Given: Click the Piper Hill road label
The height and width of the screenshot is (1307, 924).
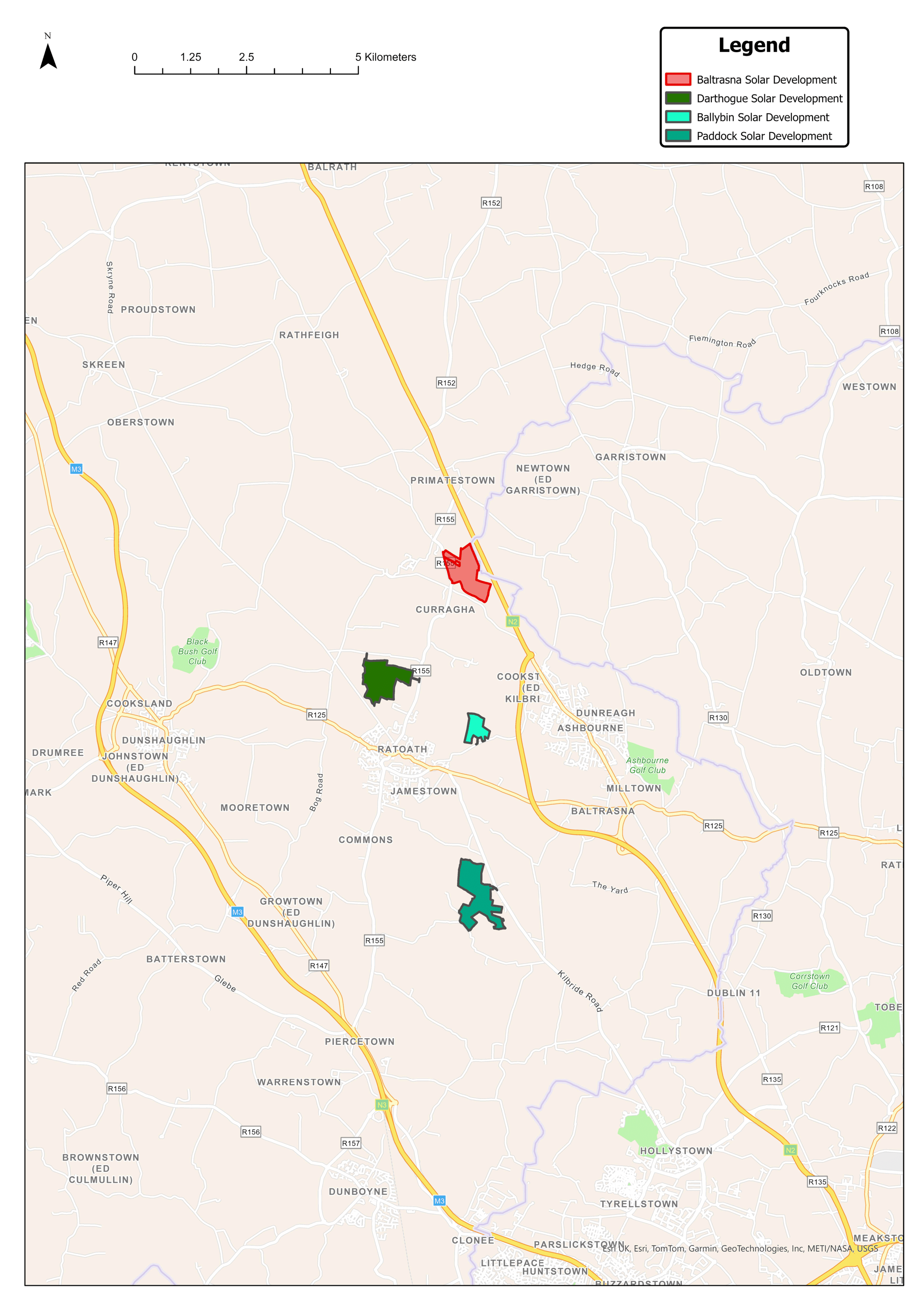Looking at the screenshot, I should tap(117, 890).
